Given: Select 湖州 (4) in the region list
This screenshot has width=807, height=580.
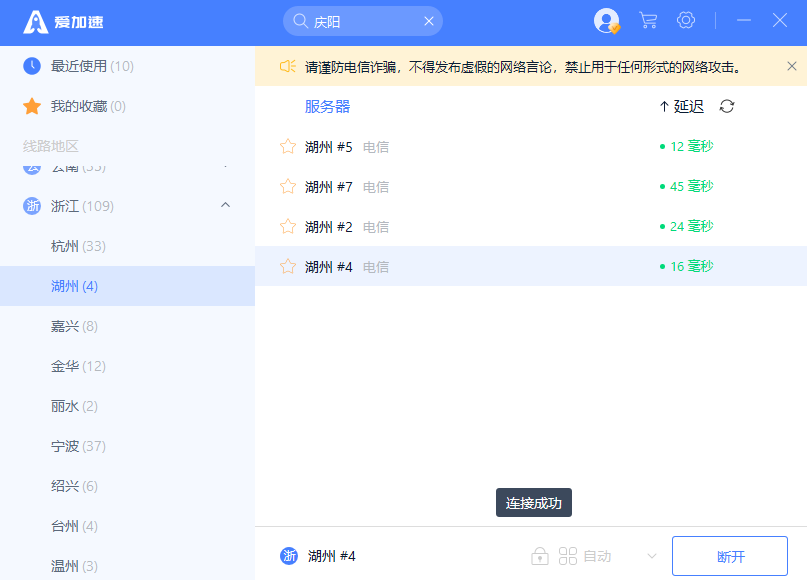Looking at the screenshot, I should click(127, 286).
